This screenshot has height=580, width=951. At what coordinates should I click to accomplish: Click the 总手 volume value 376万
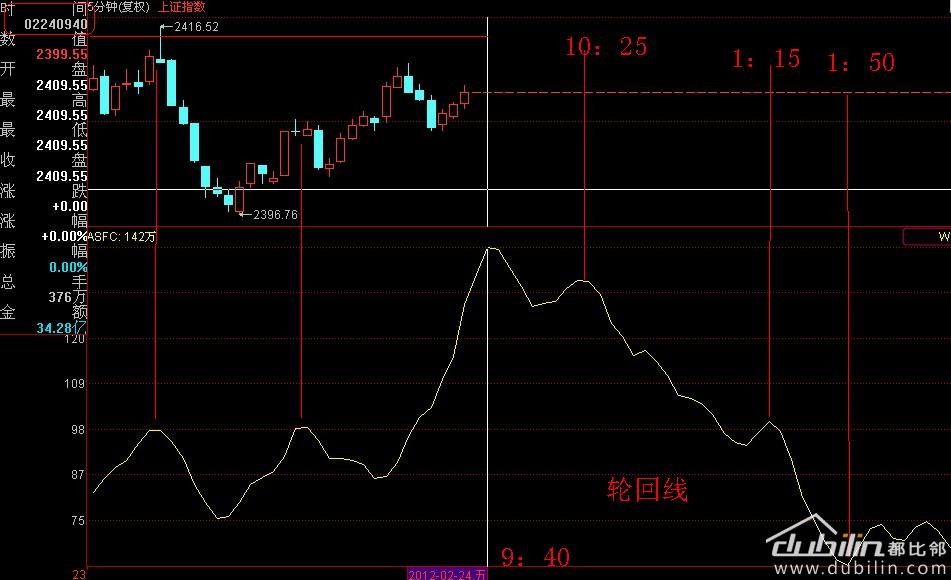pos(68,297)
